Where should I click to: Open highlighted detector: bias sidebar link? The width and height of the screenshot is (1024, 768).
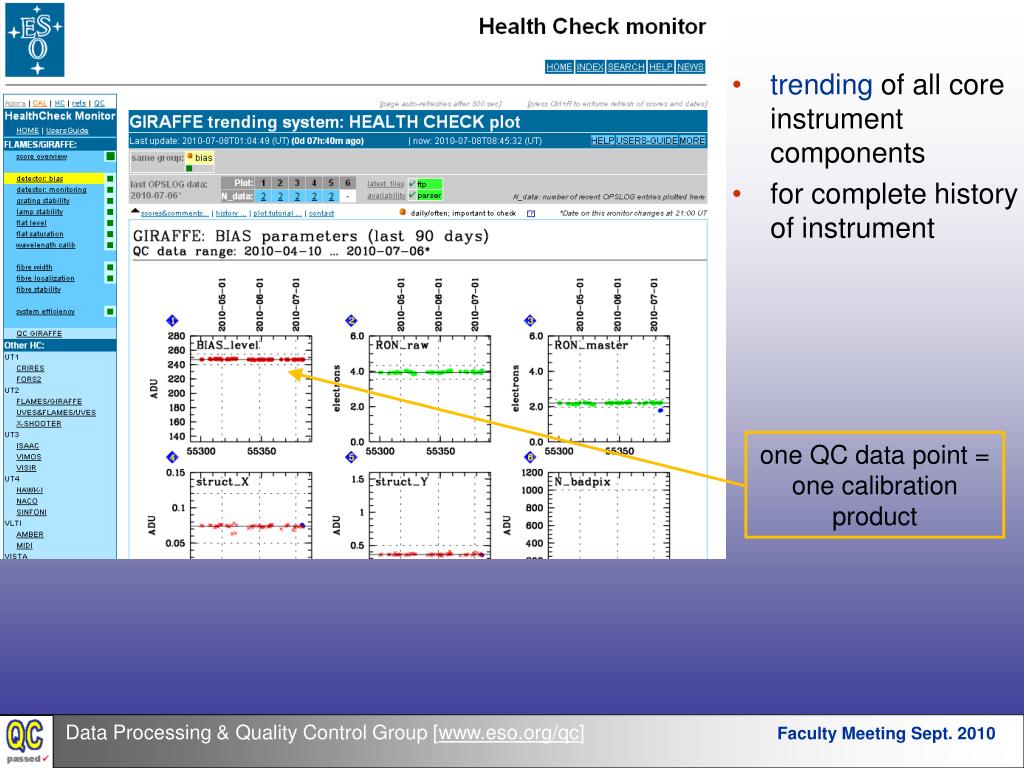tap(40, 179)
